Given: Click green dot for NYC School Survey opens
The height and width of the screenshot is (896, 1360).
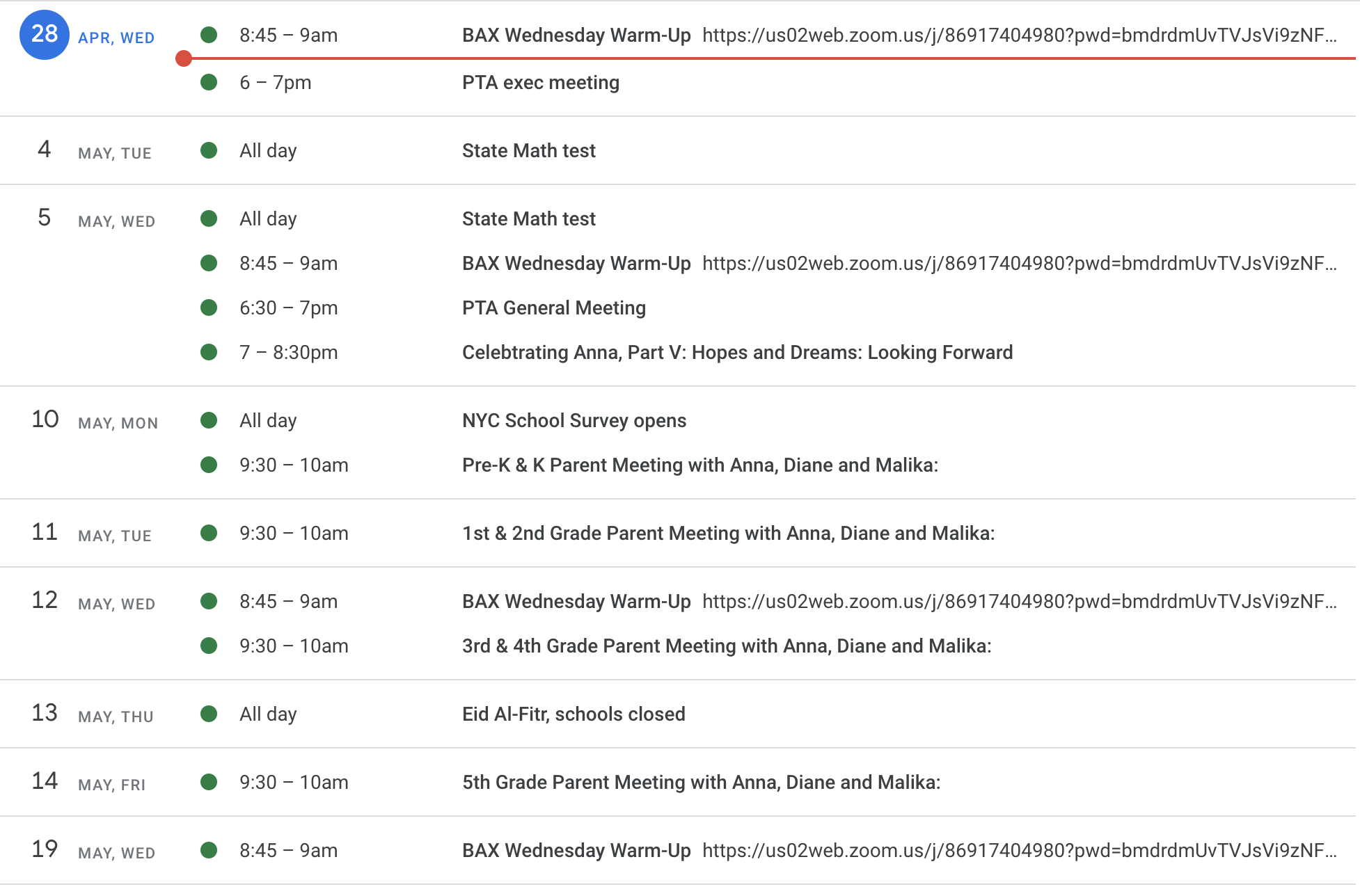Looking at the screenshot, I should 209,421.
